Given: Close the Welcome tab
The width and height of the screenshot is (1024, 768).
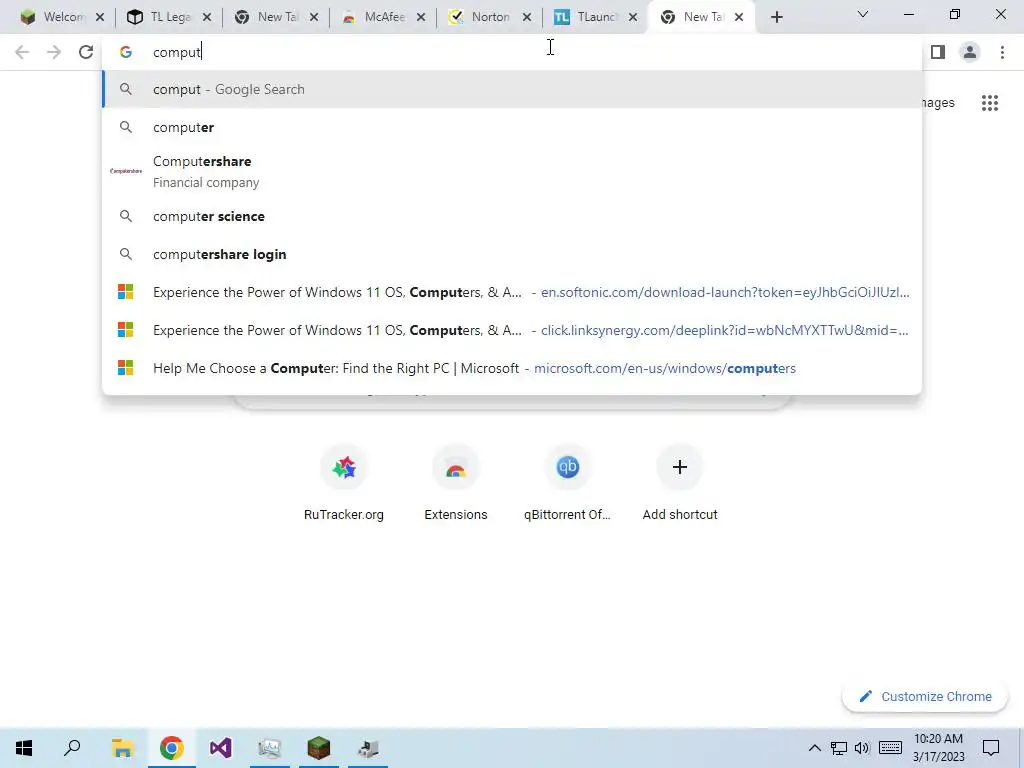Looking at the screenshot, I should point(100,17).
